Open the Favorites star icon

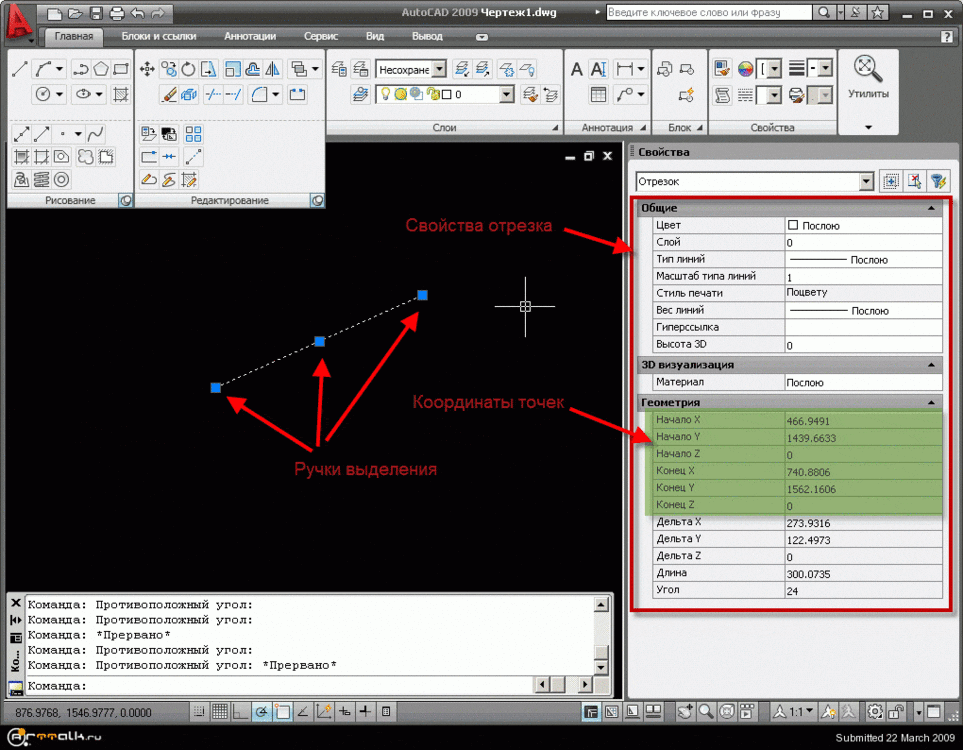coord(878,12)
